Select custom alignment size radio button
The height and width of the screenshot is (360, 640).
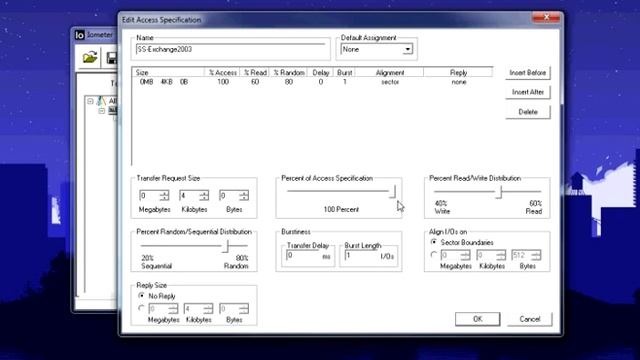pos(434,256)
